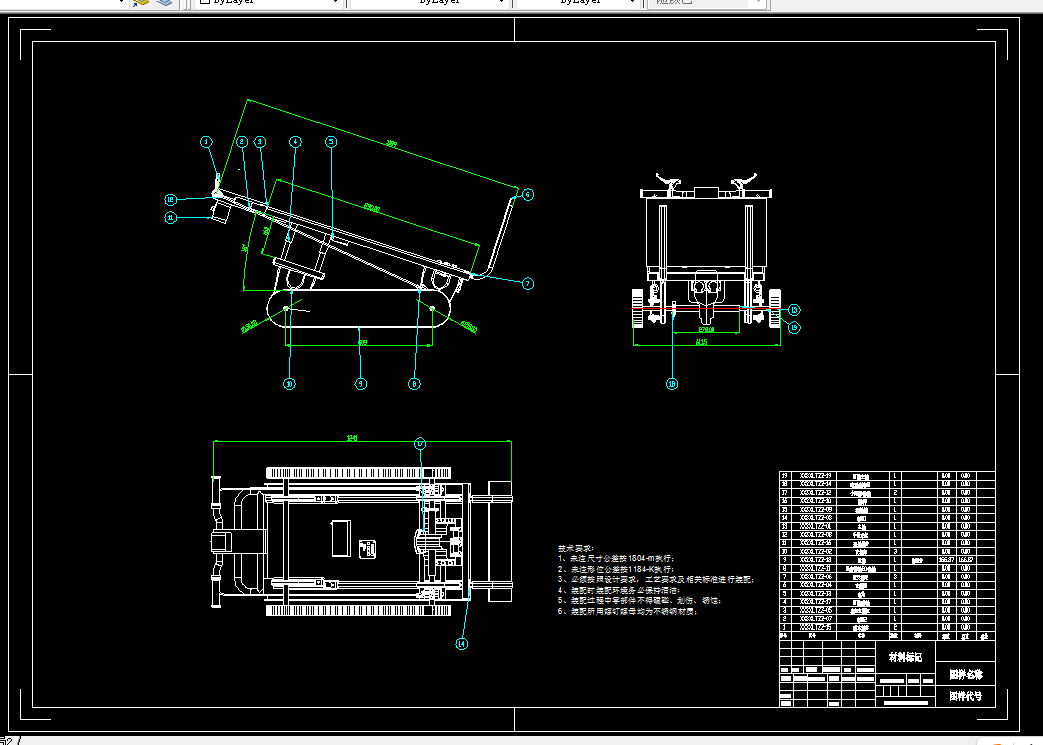Select callout balloon 13 beside front view wheel

click(x=794, y=310)
